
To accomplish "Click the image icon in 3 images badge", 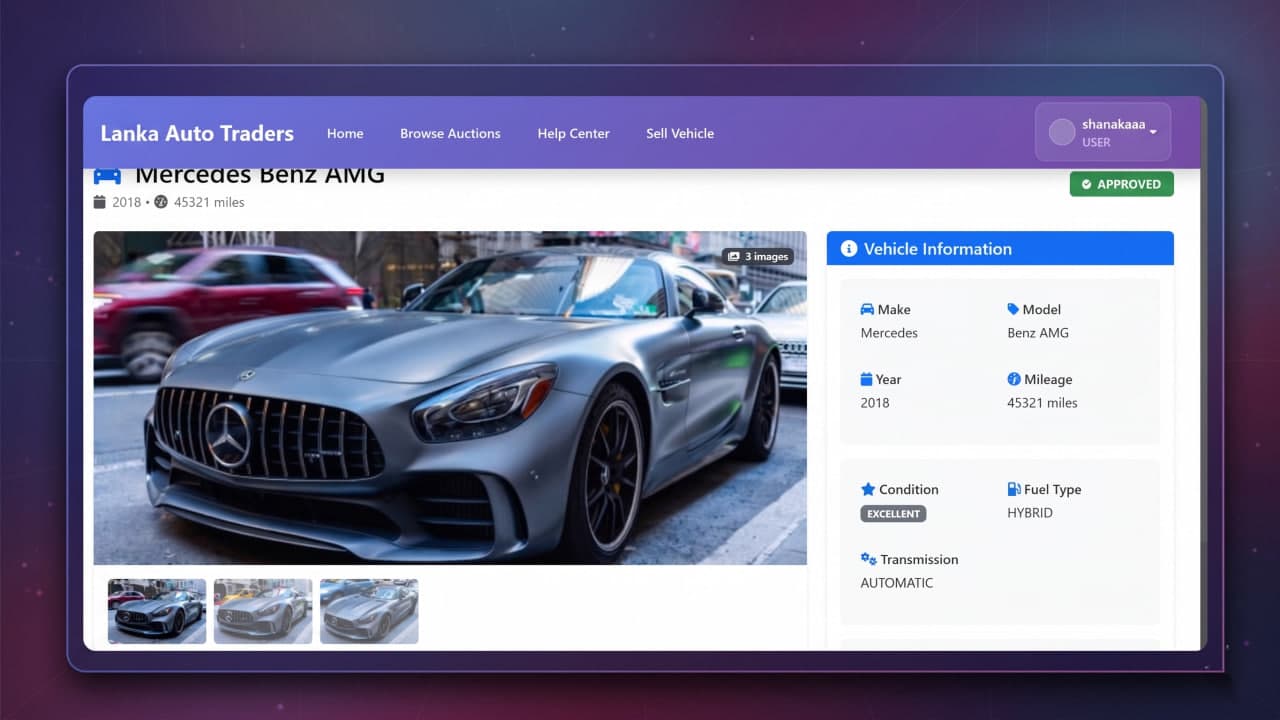I will pos(734,257).
